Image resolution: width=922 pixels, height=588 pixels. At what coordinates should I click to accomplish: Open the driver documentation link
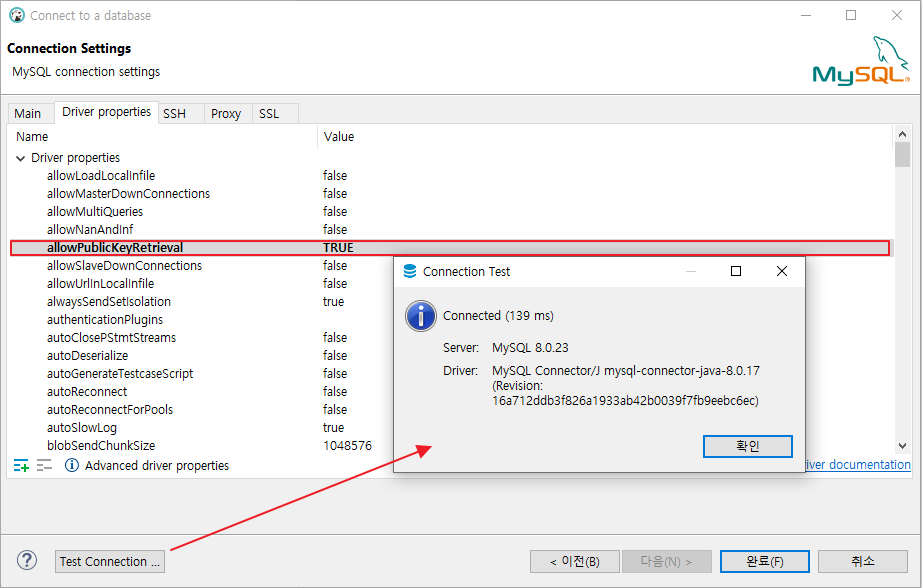[857, 465]
